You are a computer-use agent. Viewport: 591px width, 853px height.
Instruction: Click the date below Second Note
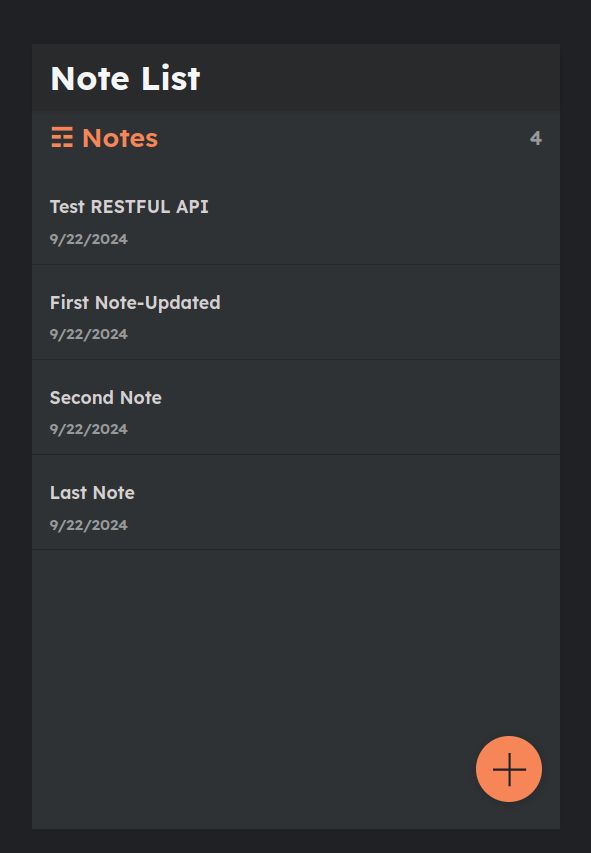point(89,429)
